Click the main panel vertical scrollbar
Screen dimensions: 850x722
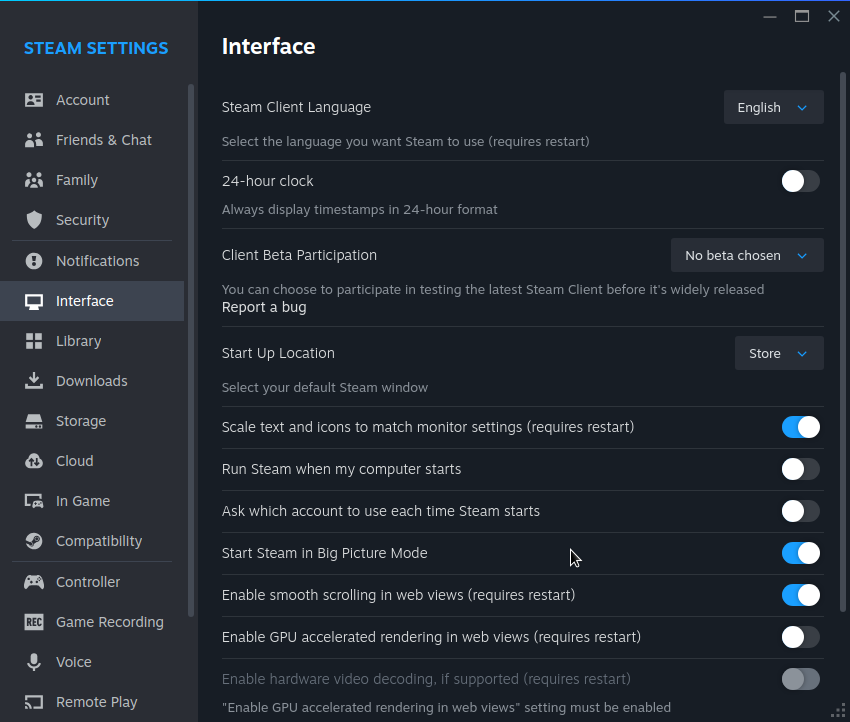click(842, 342)
